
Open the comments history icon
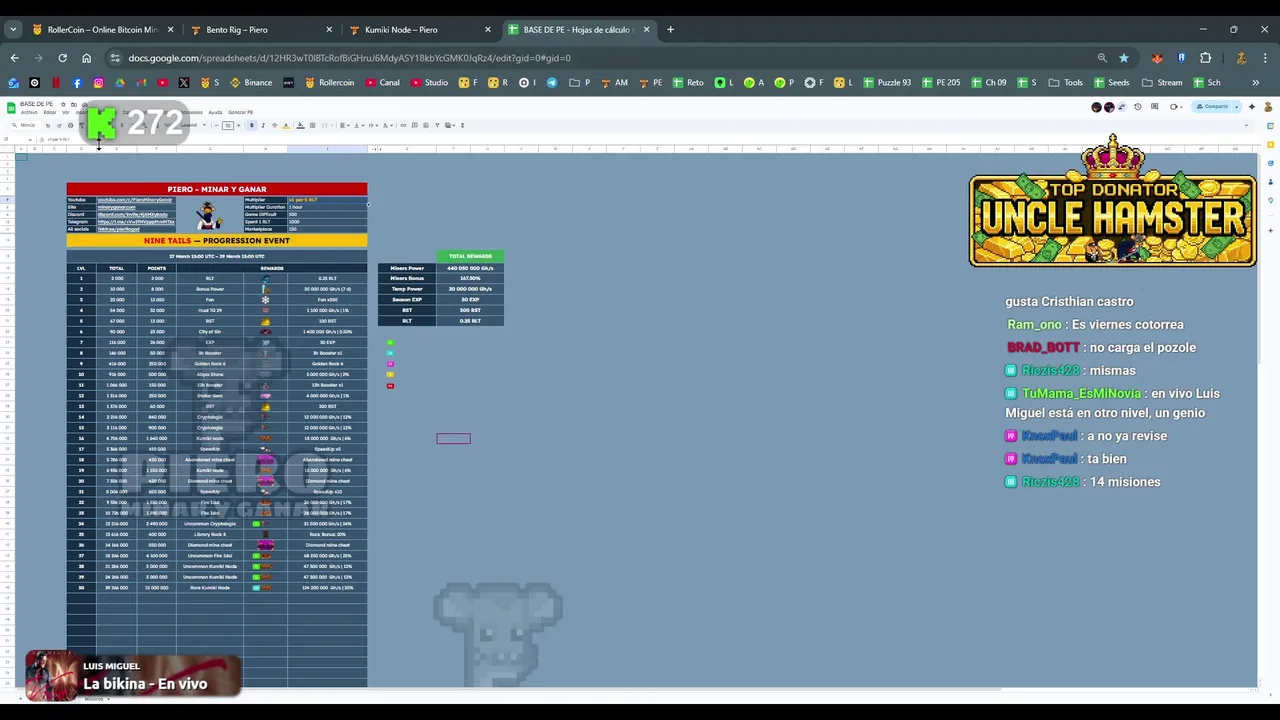1154,107
